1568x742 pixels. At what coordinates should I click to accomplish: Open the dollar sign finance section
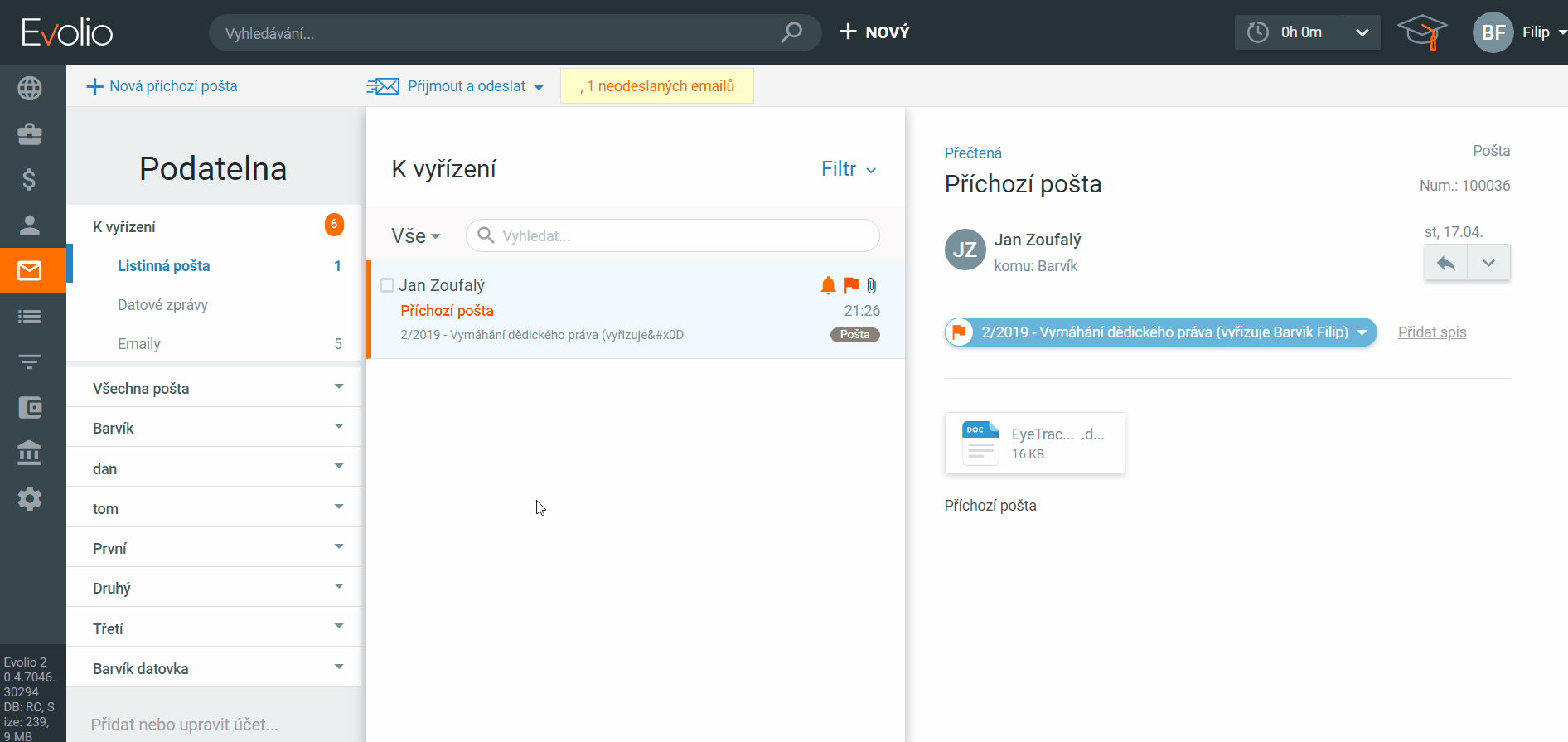pos(30,180)
